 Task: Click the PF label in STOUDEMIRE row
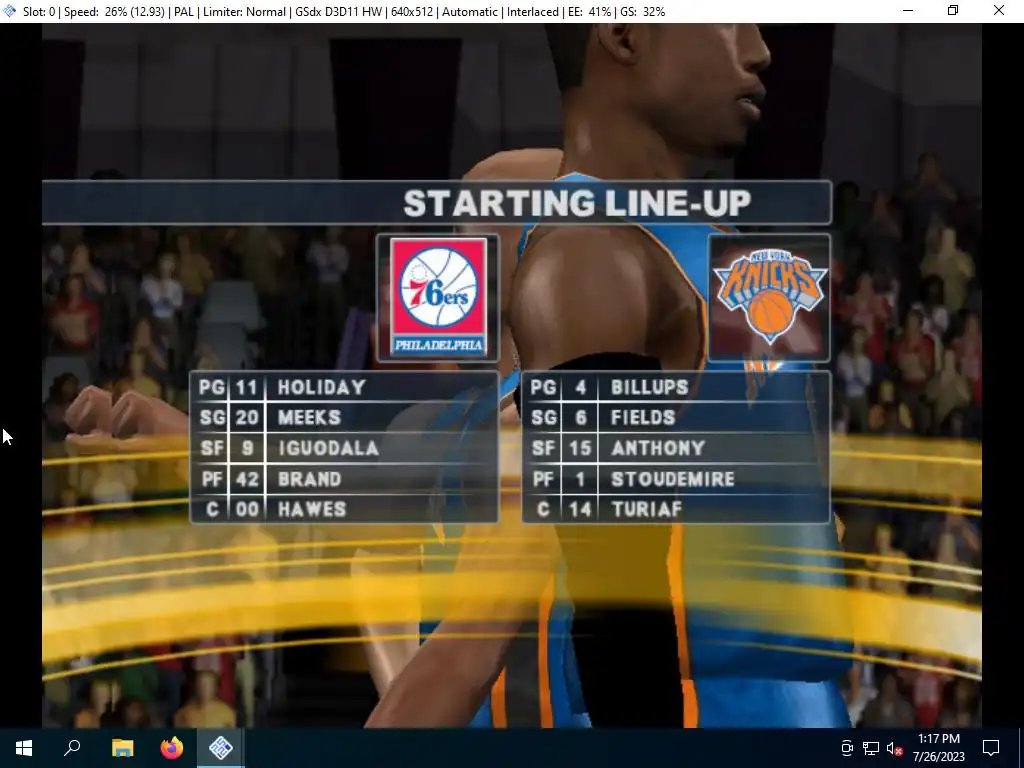pos(543,479)
